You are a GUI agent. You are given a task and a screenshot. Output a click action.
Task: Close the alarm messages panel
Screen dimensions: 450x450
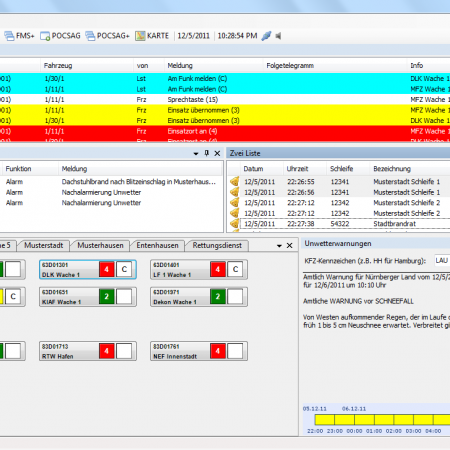coord(217,153)
